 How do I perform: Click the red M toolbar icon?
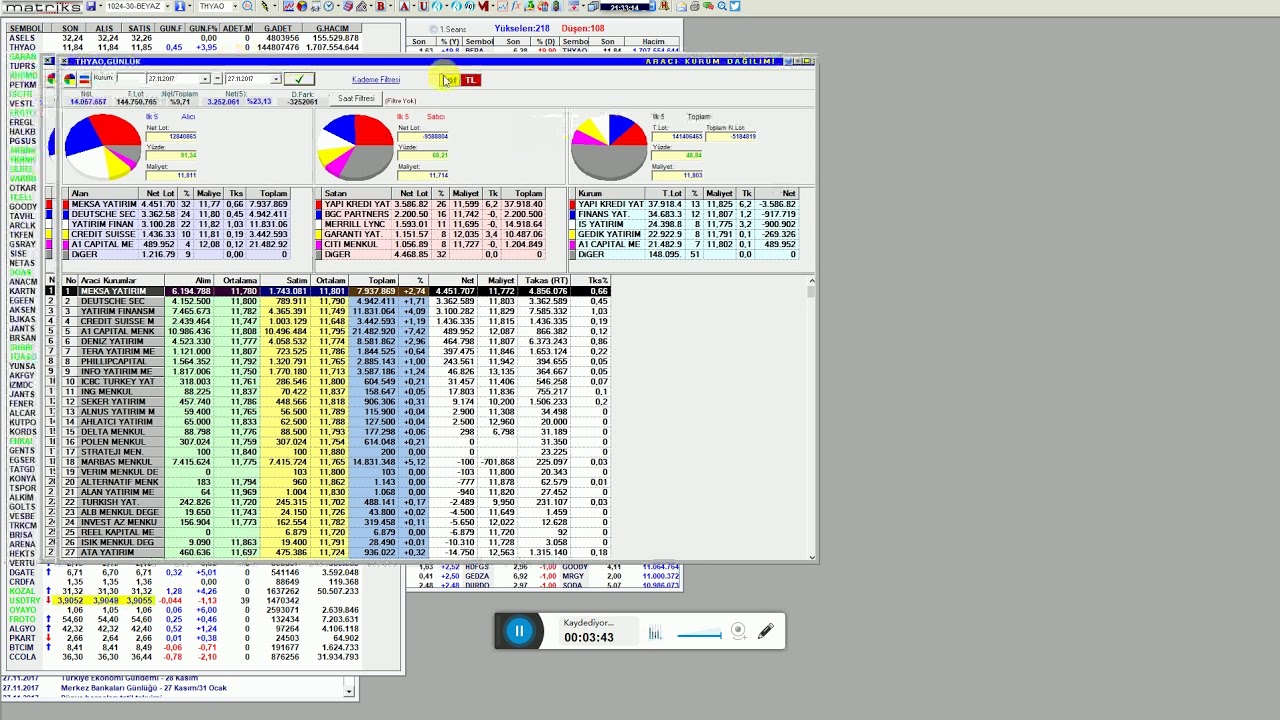[x=484, y=7]
